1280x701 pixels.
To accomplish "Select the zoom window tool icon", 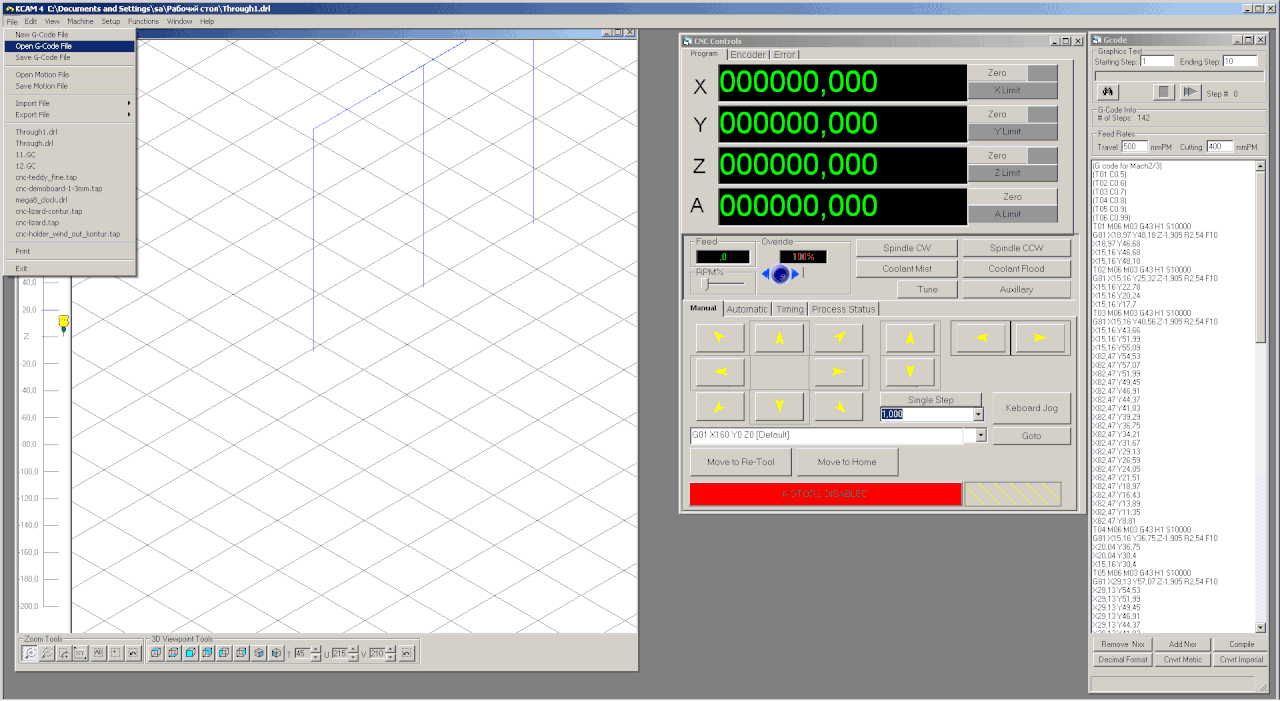I will 64,653.
